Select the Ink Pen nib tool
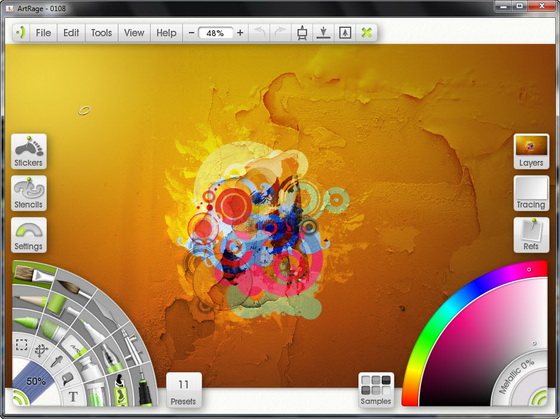The height and width of the screenshot is (419, 560). [x=111, y=357]
